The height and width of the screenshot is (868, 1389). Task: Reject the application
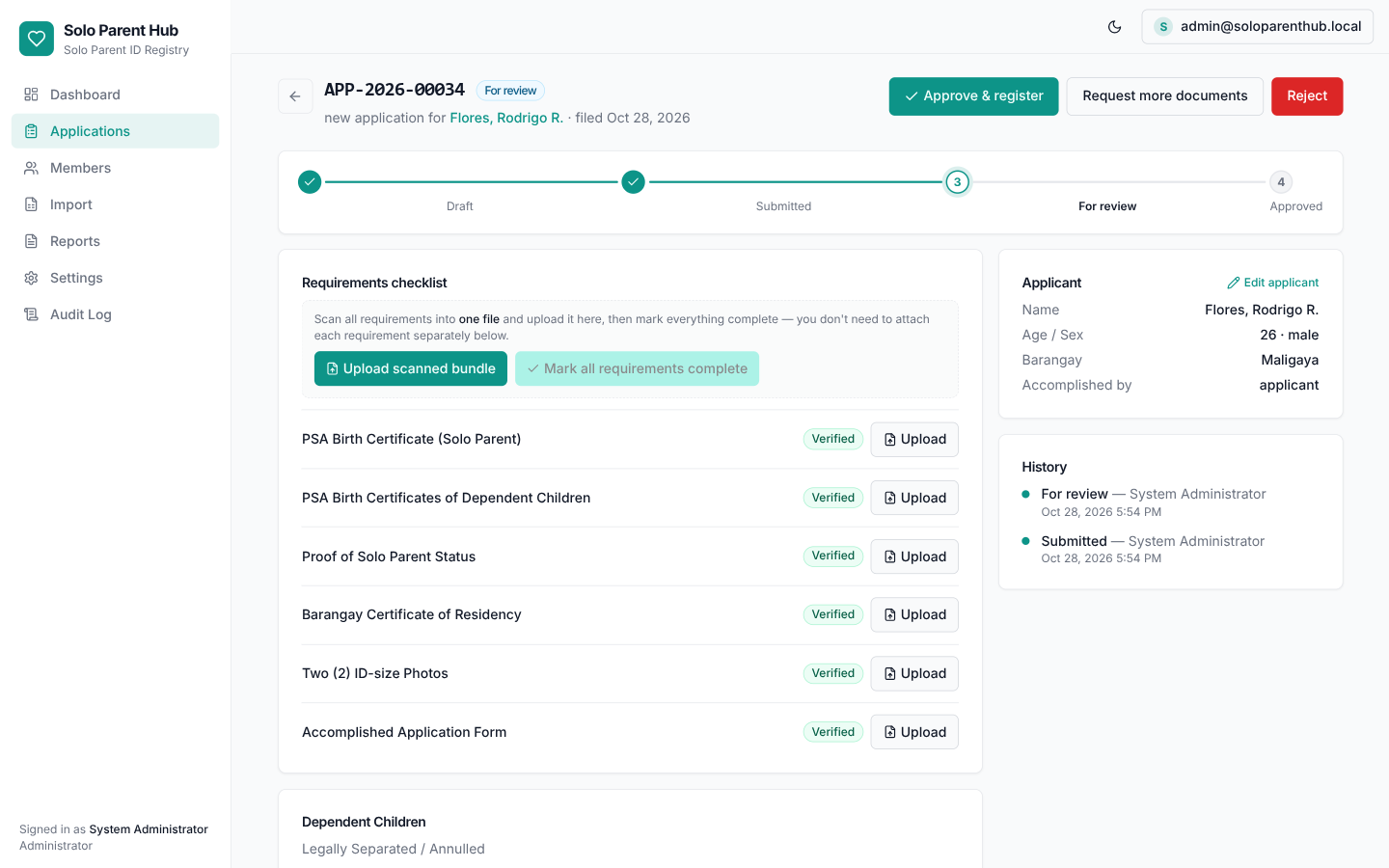pyautogui.click(x=1307, y=96)
